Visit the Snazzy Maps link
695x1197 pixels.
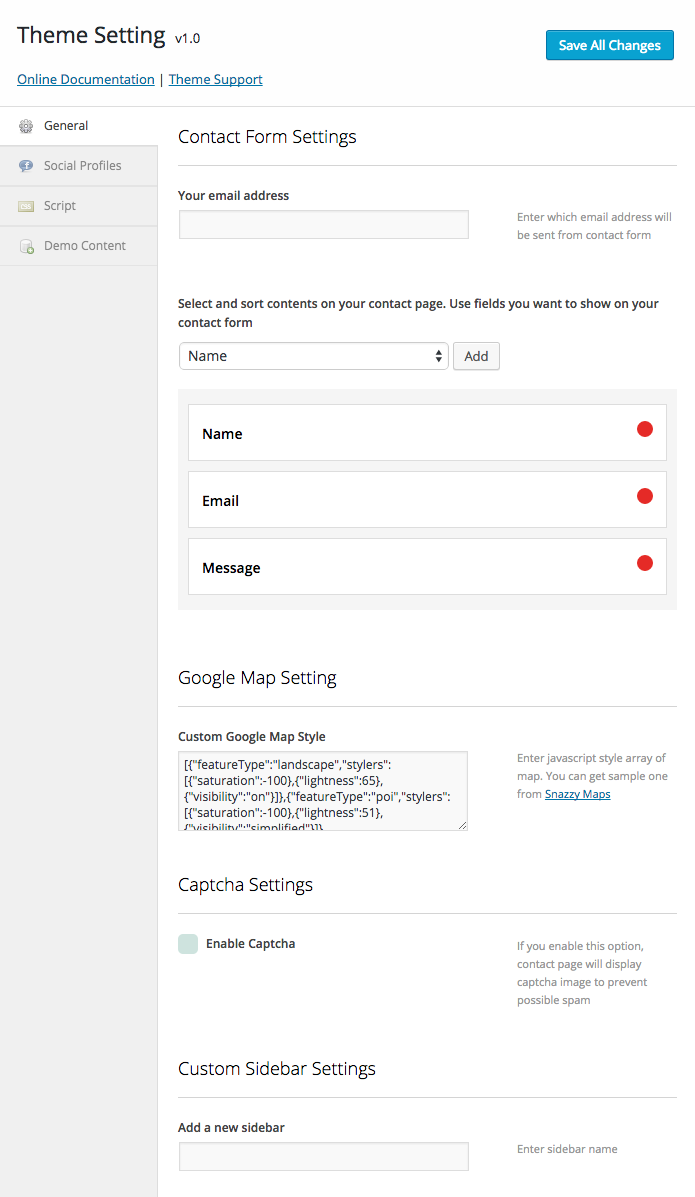point(577,794)
